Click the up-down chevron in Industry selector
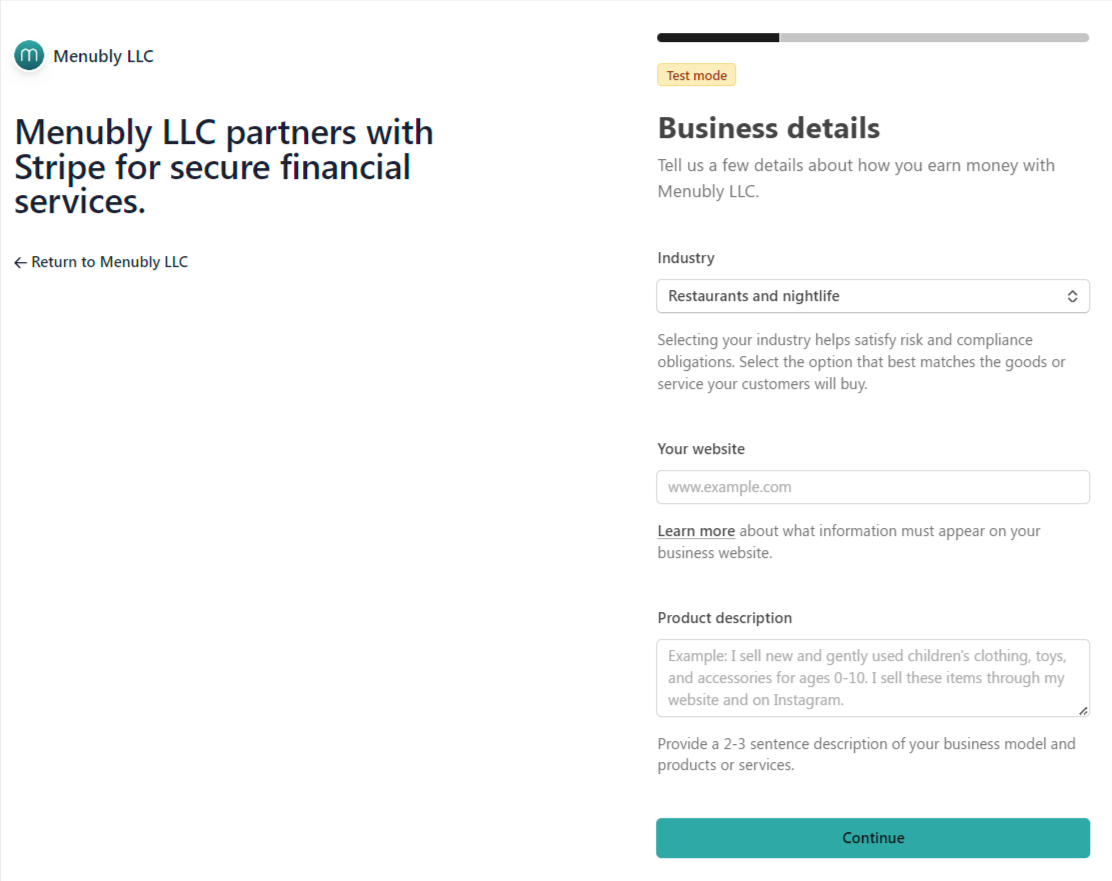The width and height of the screenshot is (1112, 881). (x=1072, y=296)
